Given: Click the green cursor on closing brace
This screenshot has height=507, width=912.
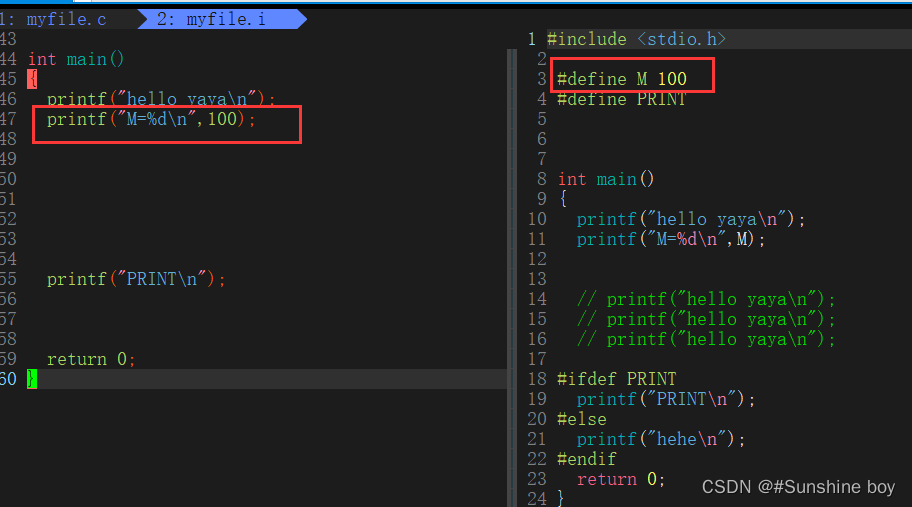Looking at the screenshot, I should 32,379.
